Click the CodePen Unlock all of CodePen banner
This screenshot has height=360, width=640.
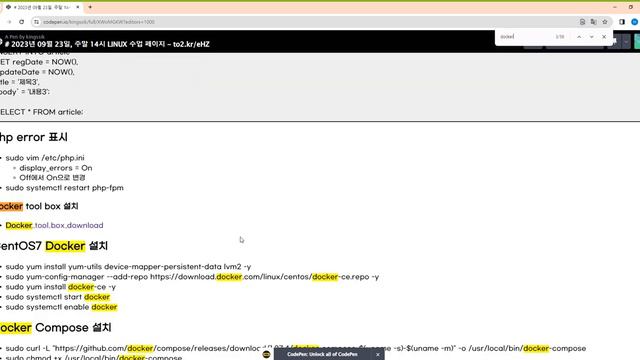point(322,354)
